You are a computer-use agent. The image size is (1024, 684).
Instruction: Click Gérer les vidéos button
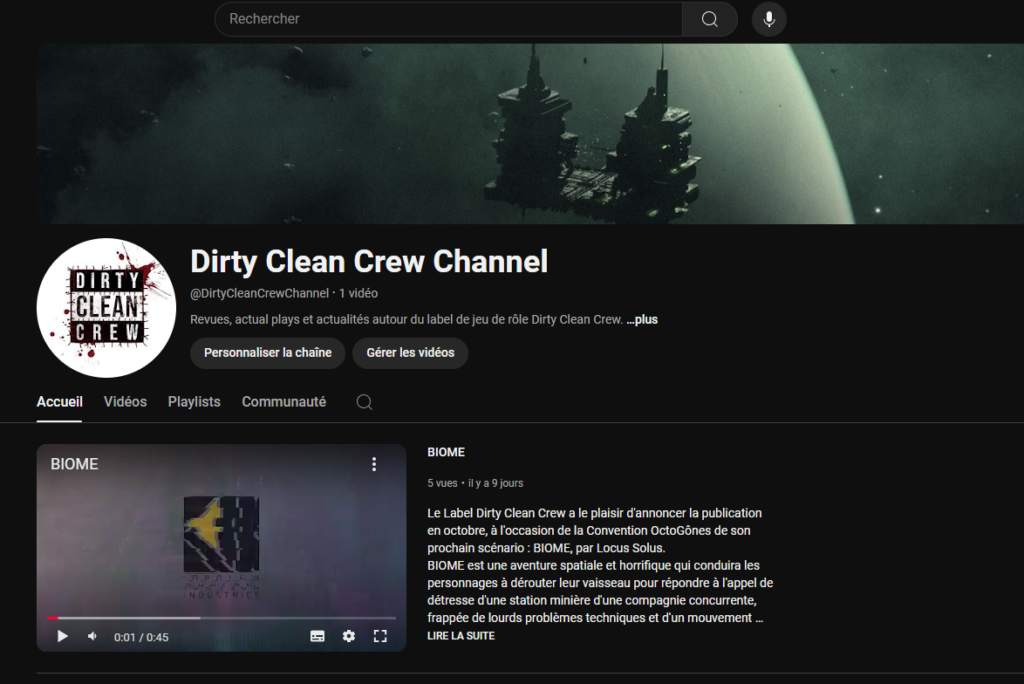pos(410,353)
